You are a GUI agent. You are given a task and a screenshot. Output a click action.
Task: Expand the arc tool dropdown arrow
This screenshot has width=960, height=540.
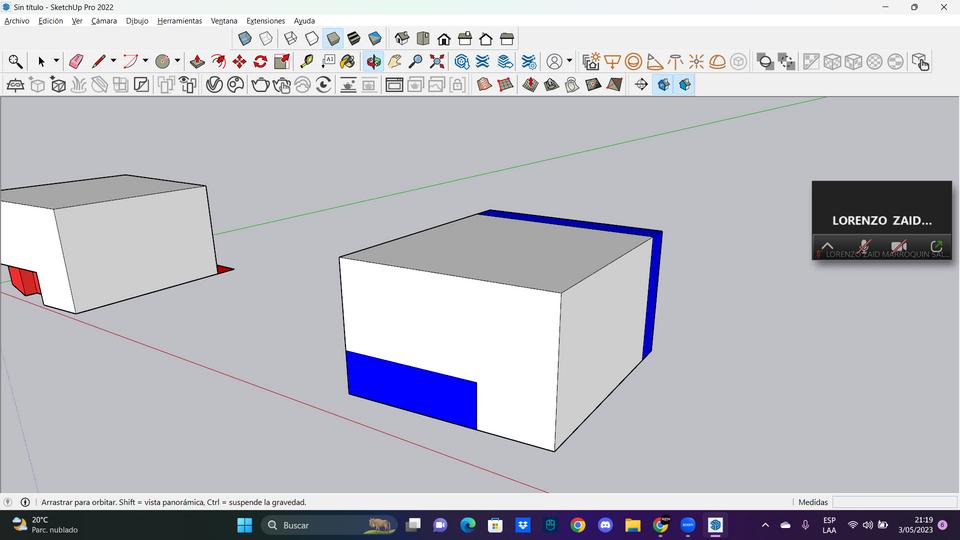point(145,61)
